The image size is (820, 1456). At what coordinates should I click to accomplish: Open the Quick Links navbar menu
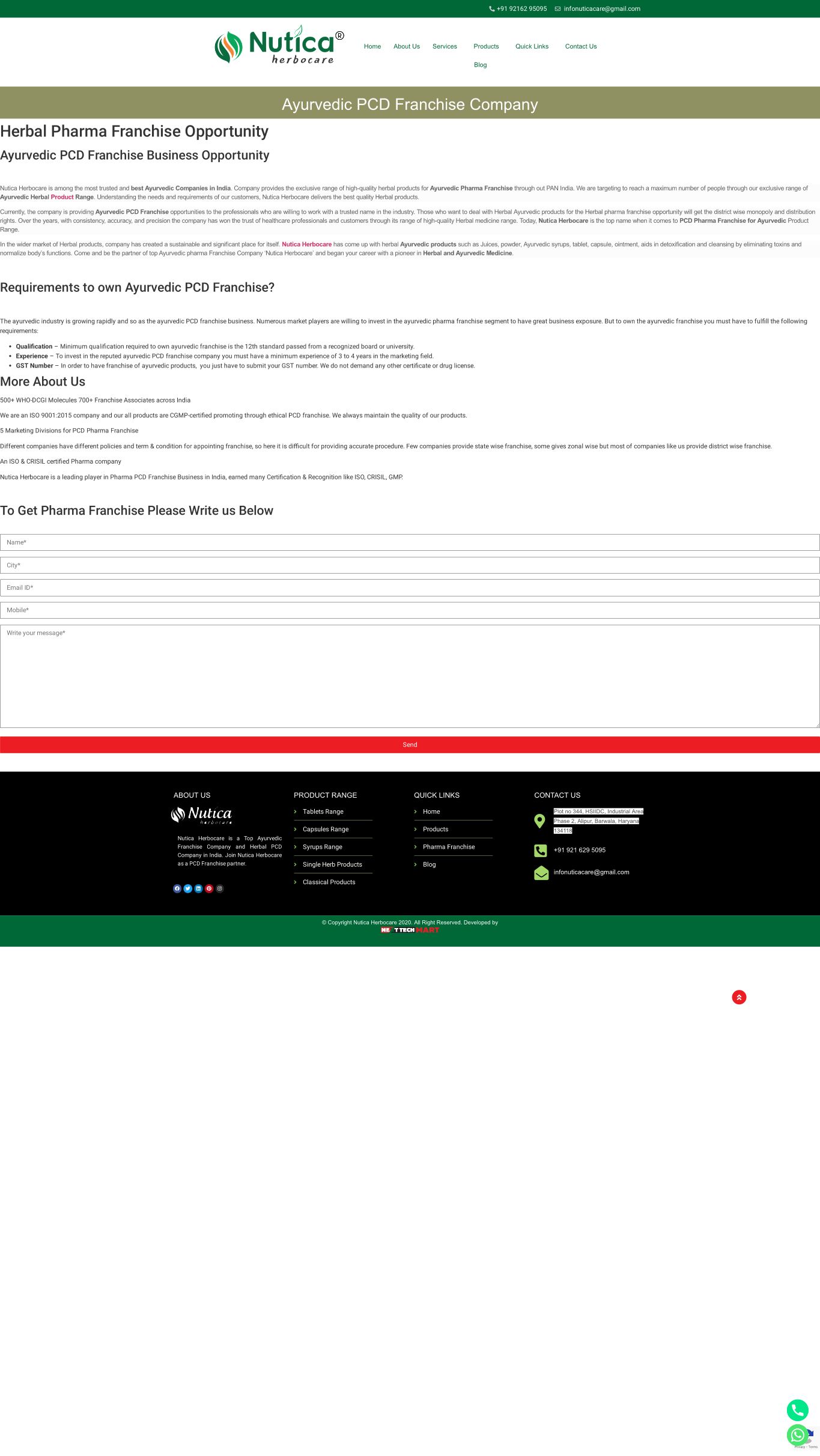(x=532, y=46)
